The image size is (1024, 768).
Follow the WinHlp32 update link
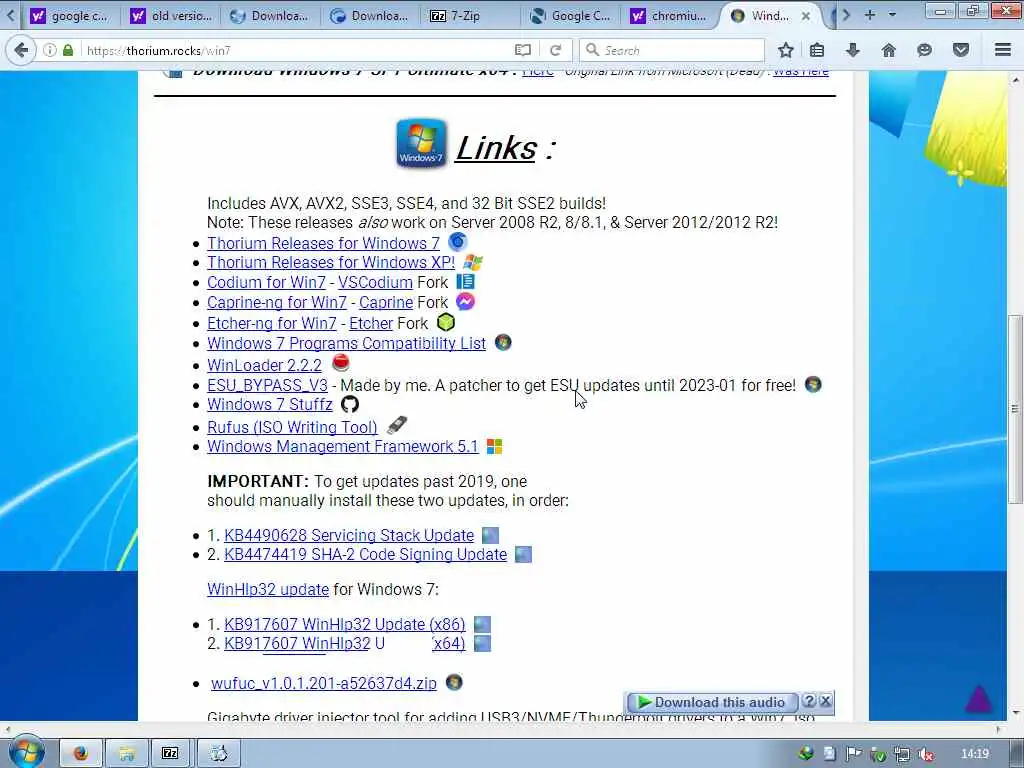[x=268, y=589]
